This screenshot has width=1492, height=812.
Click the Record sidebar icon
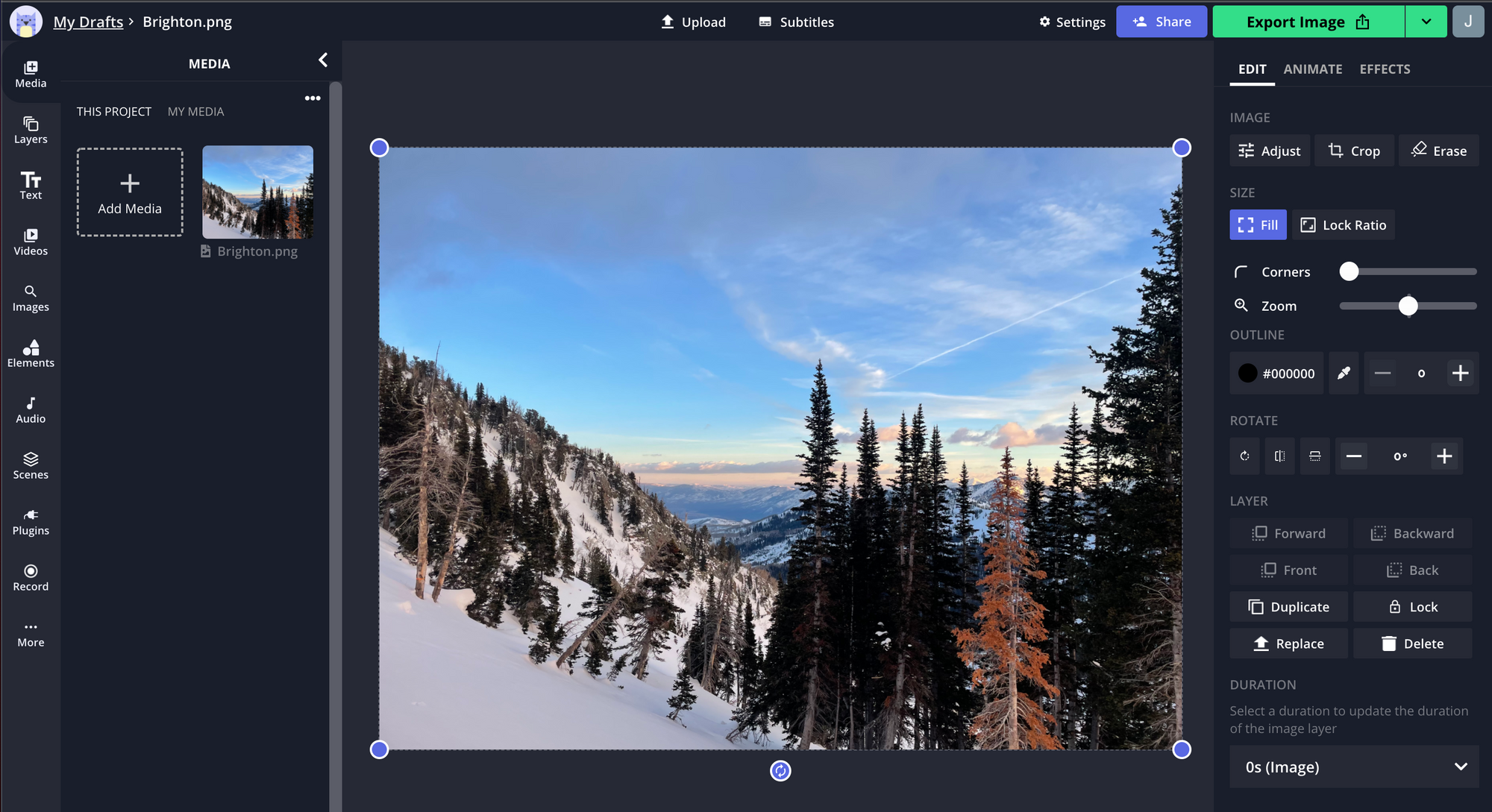(x=31, y=577)
